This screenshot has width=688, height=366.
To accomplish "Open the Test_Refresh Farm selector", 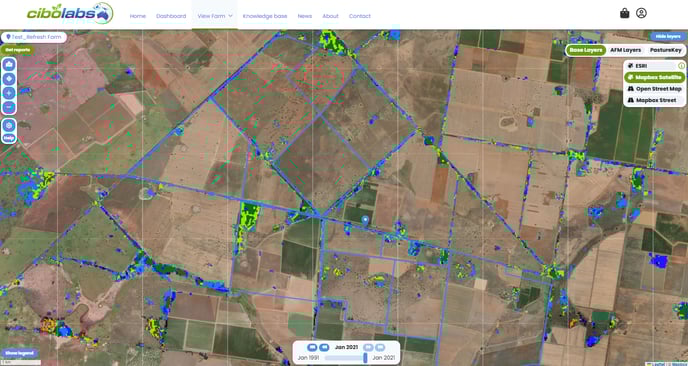I will (34, 37).
